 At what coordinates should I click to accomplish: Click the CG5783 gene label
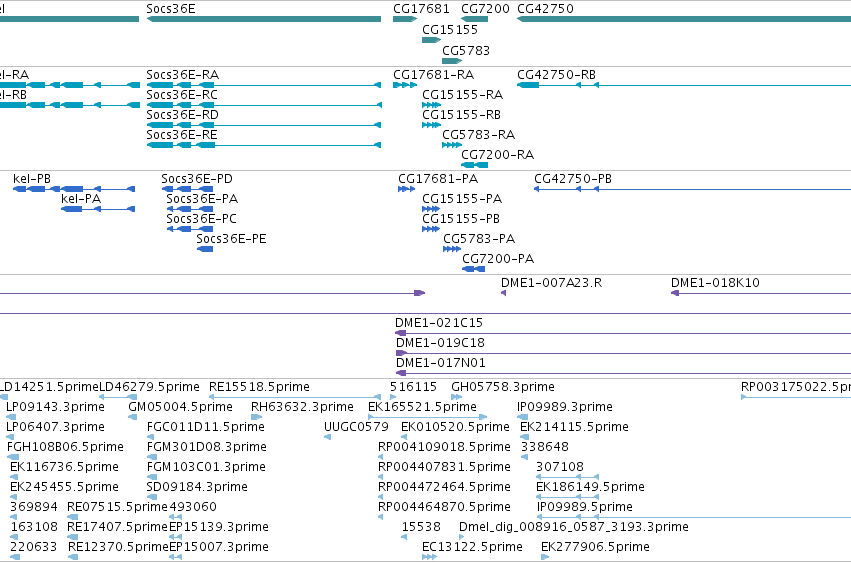(x=466, y=51)
